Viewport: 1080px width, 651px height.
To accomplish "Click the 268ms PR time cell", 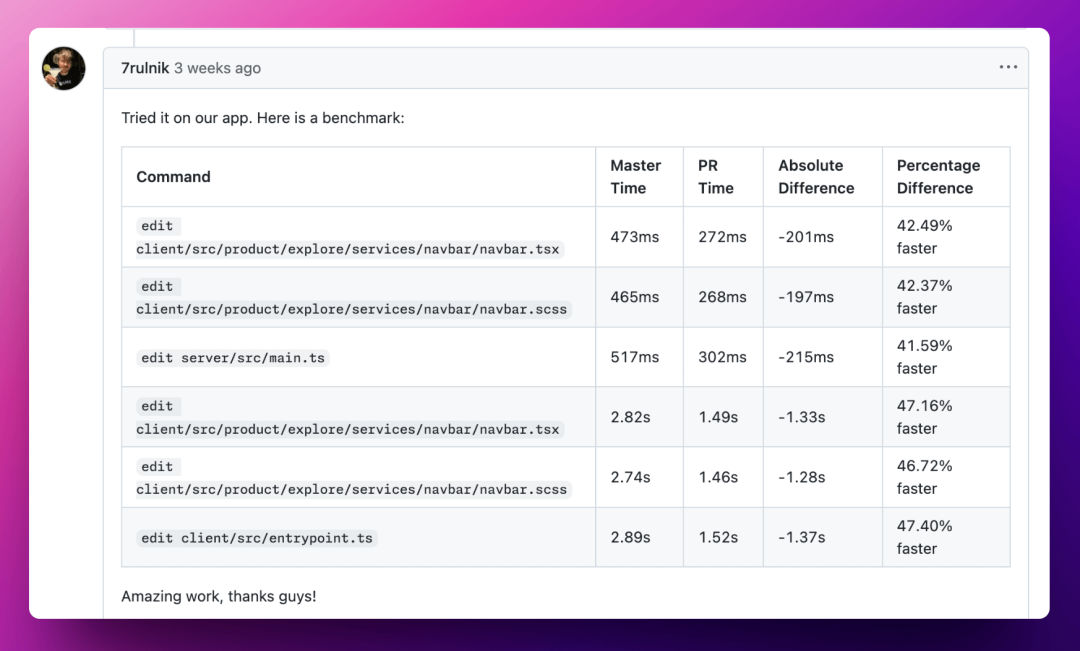I will [723, 297].
